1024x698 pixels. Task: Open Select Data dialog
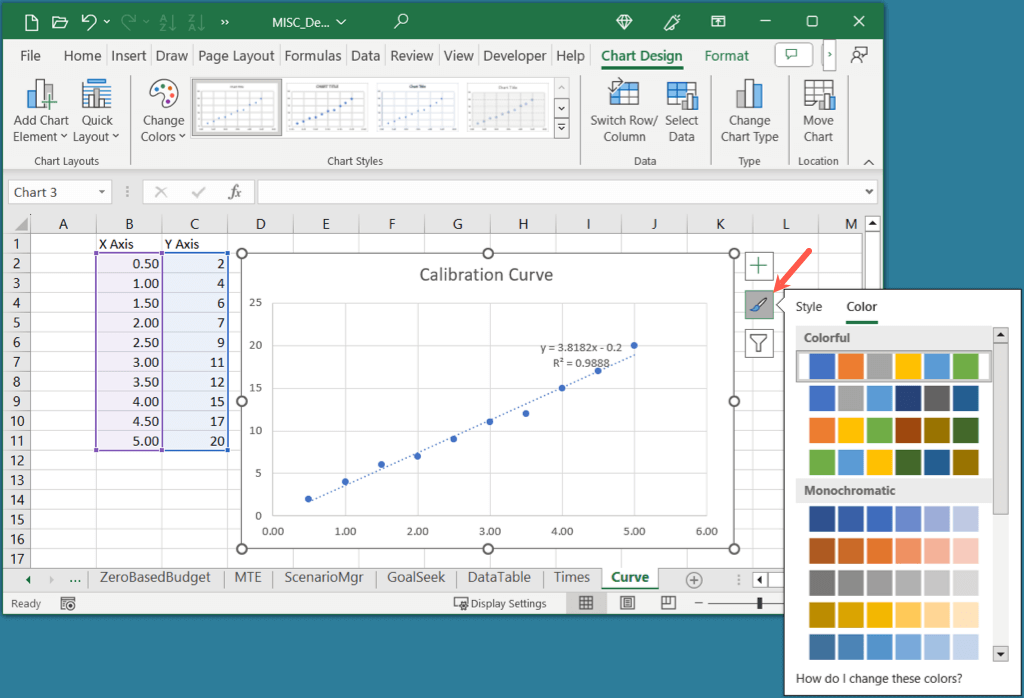point(682,96)
